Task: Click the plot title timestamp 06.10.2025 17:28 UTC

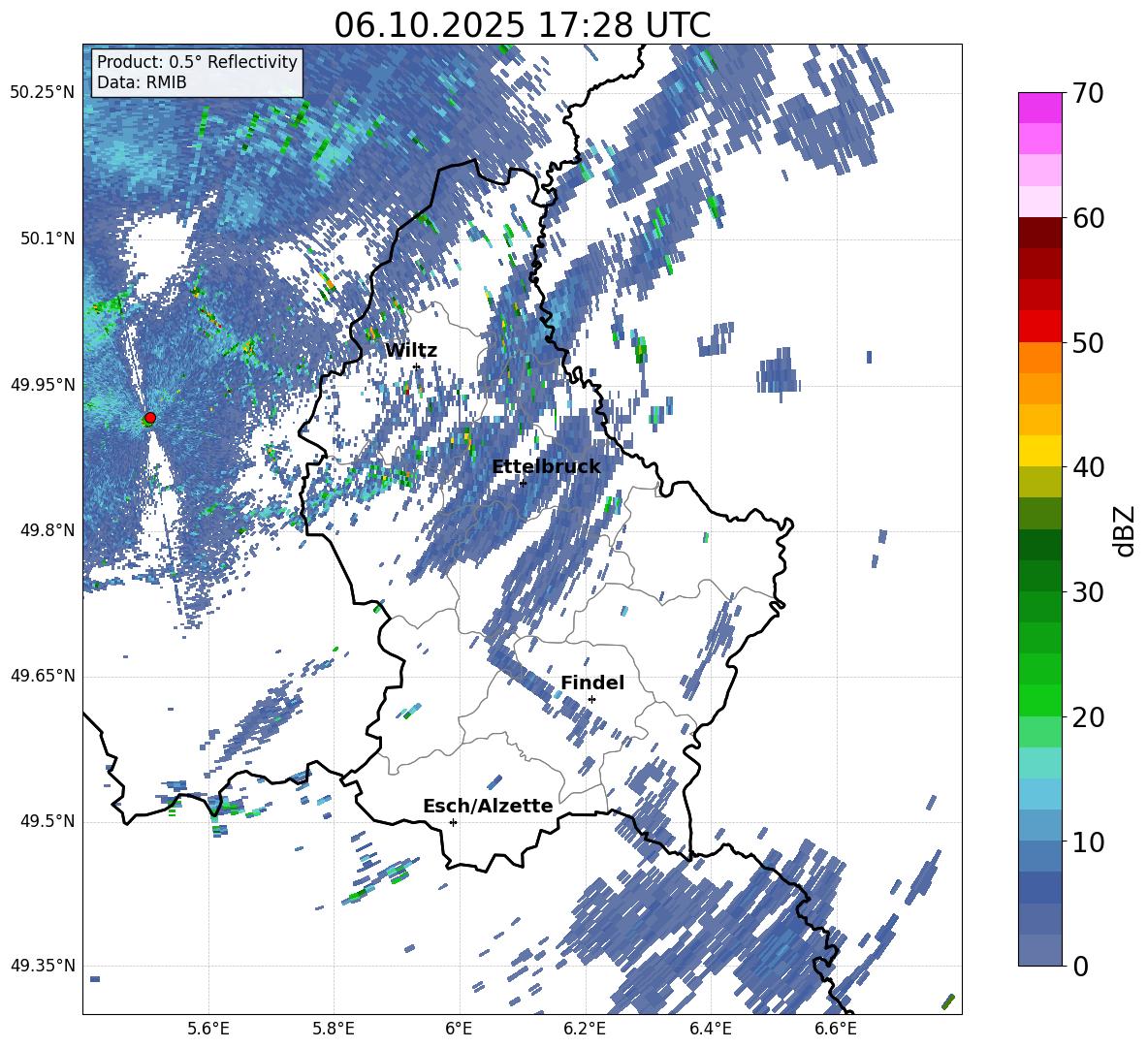Action: pyautogui.click(x=522, y=25)
